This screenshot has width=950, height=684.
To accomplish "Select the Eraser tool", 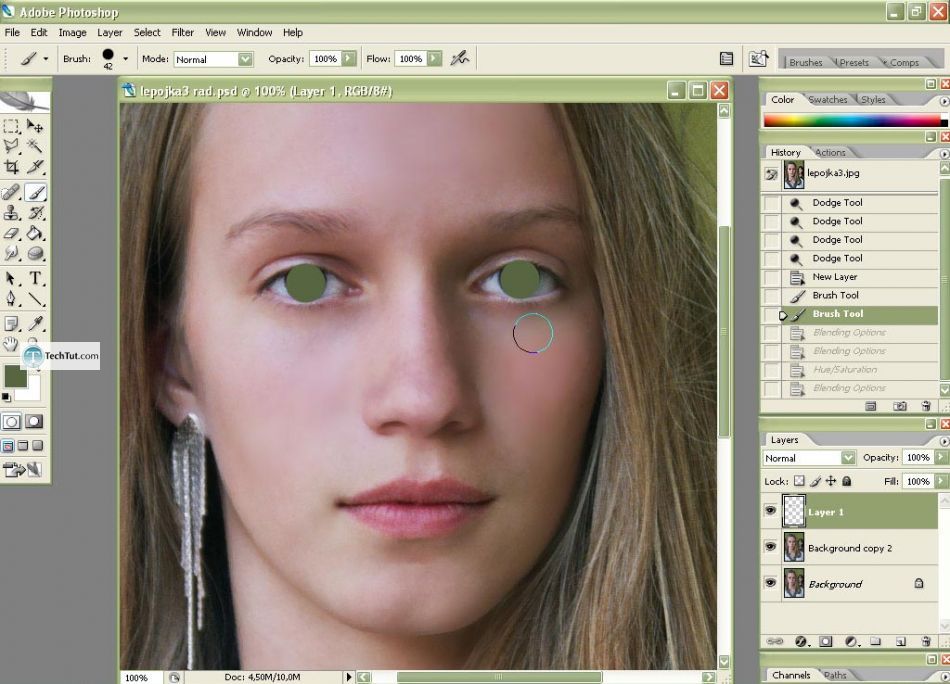I will (11, 233).
